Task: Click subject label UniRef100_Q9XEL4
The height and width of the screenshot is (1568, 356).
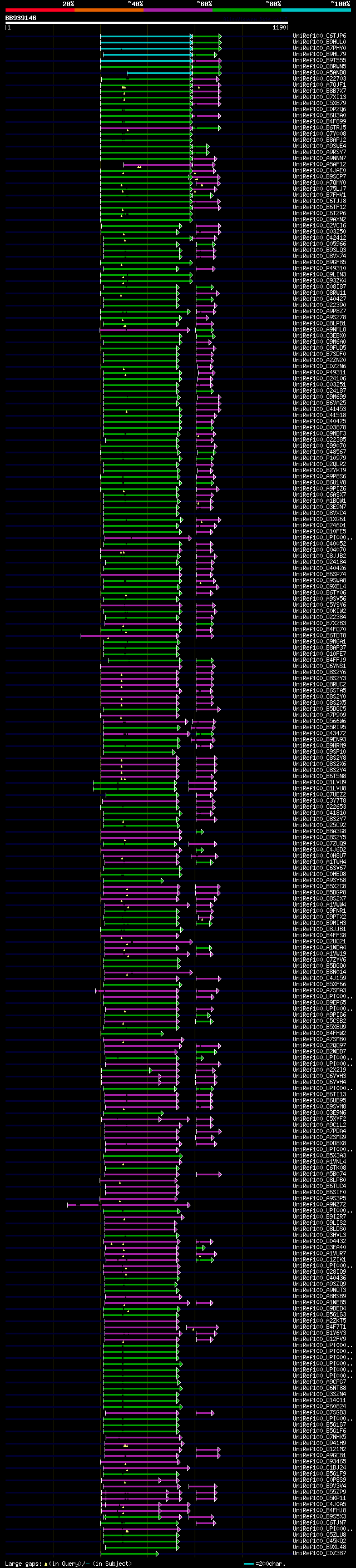Action: click(x=319, y=587)
